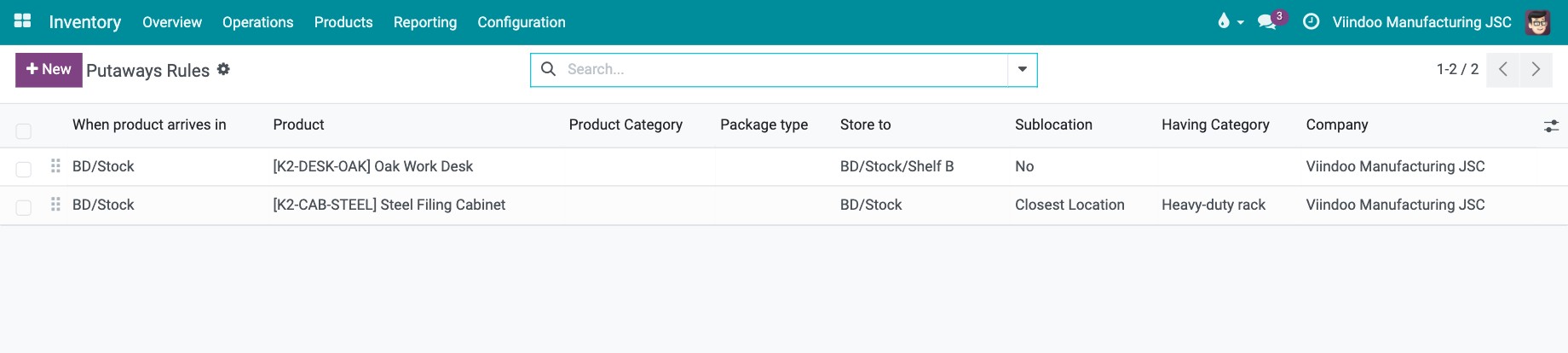Open the debug icon dropdown caret
This screenshot has width=1568, height=353.
(1241, 22)
